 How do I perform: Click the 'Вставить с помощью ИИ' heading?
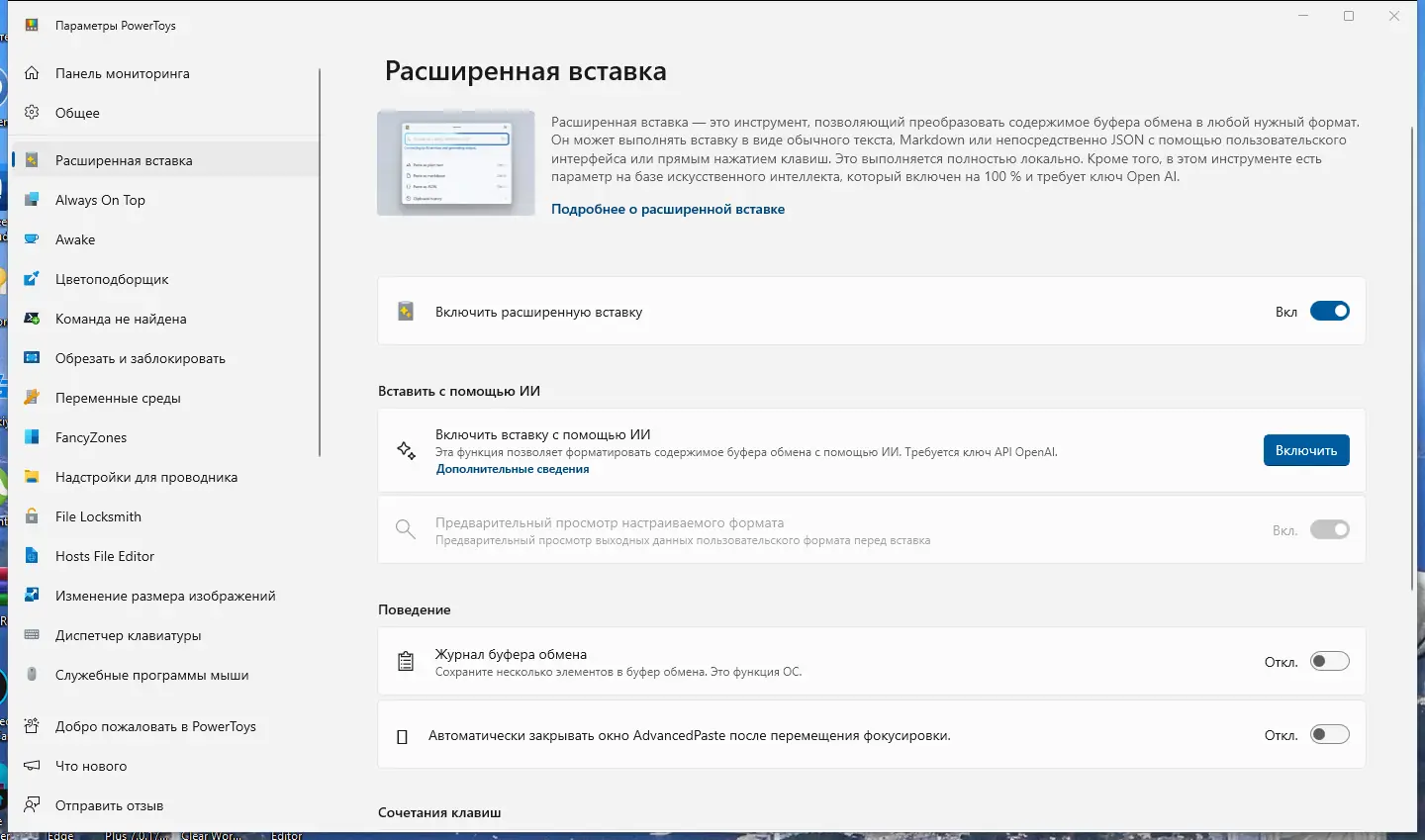pos(459,392)
